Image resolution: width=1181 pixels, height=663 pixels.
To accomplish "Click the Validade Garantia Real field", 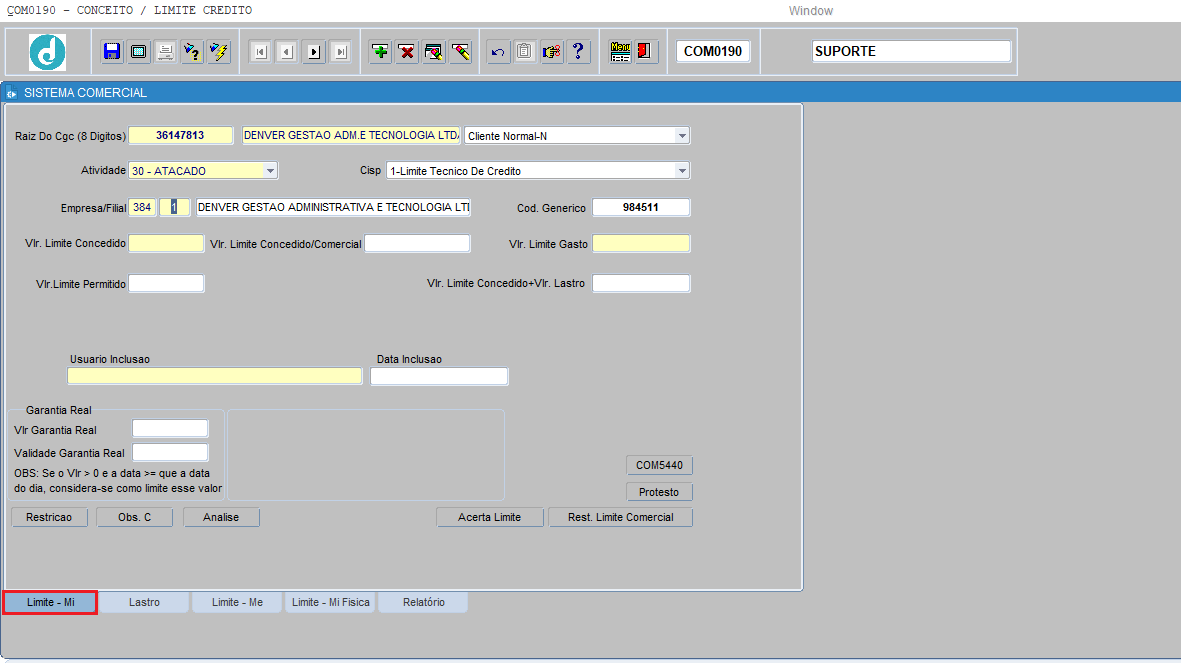I will [x=170, y=452].
